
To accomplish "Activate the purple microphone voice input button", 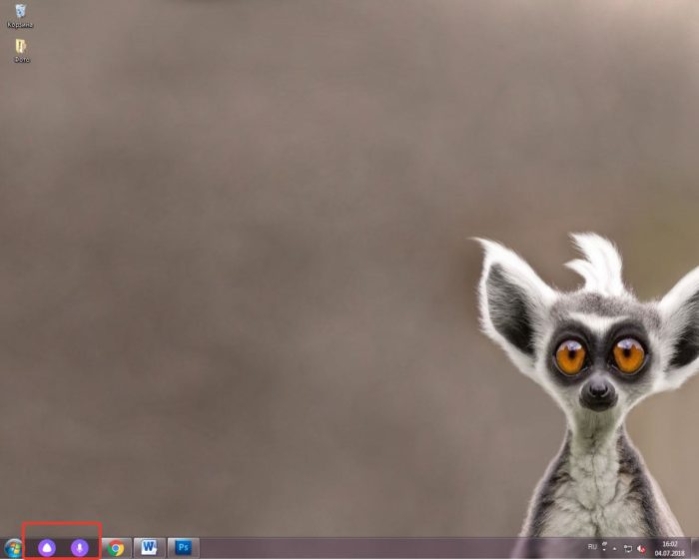I will coord(80,548).
